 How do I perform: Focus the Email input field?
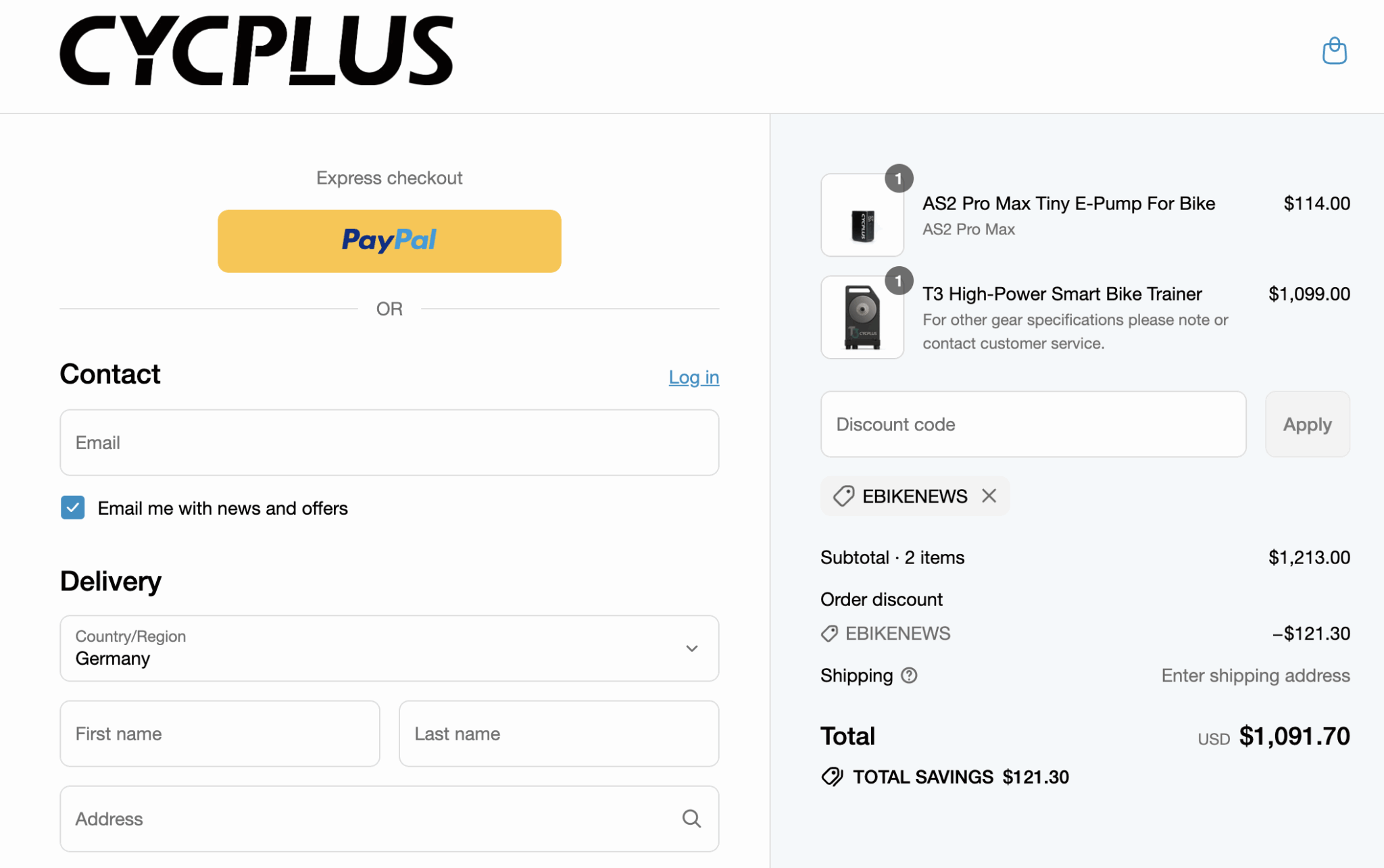click(389, 442)
